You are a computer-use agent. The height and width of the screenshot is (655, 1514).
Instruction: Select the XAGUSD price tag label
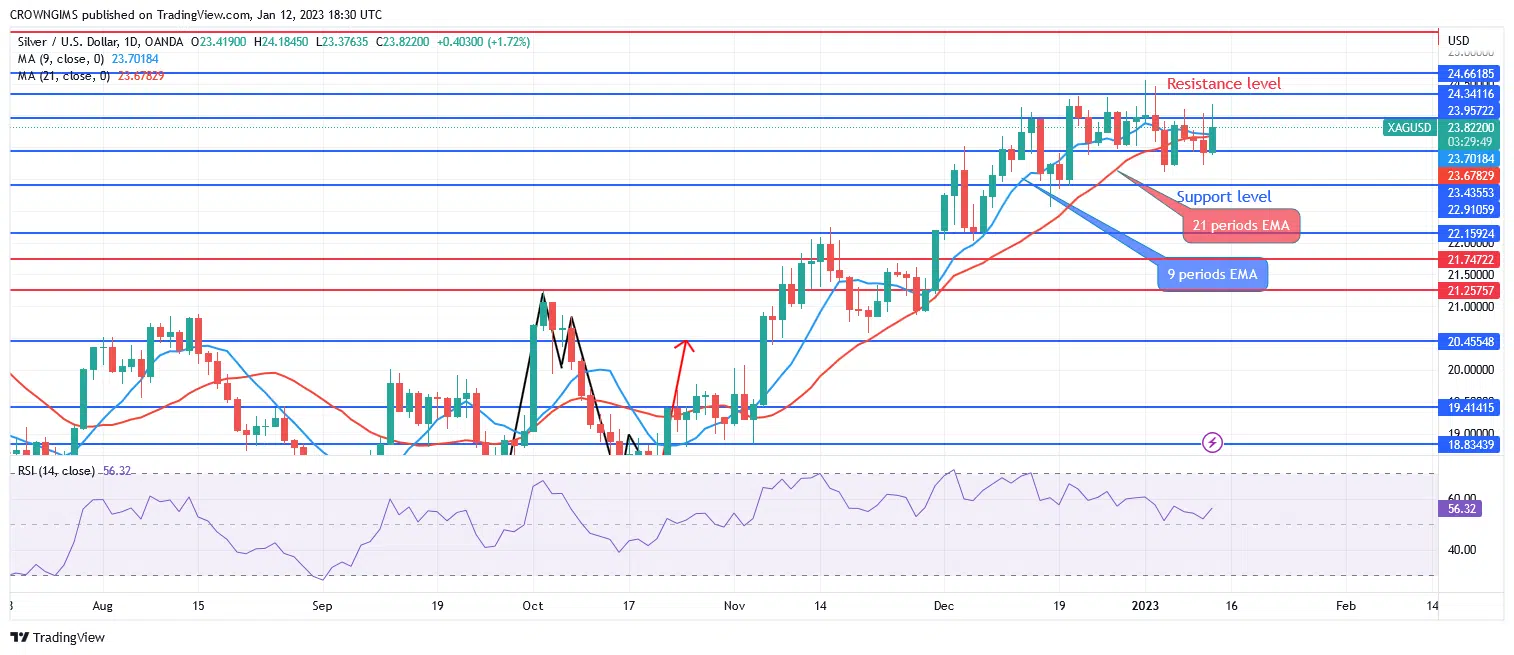(1410, 128)
